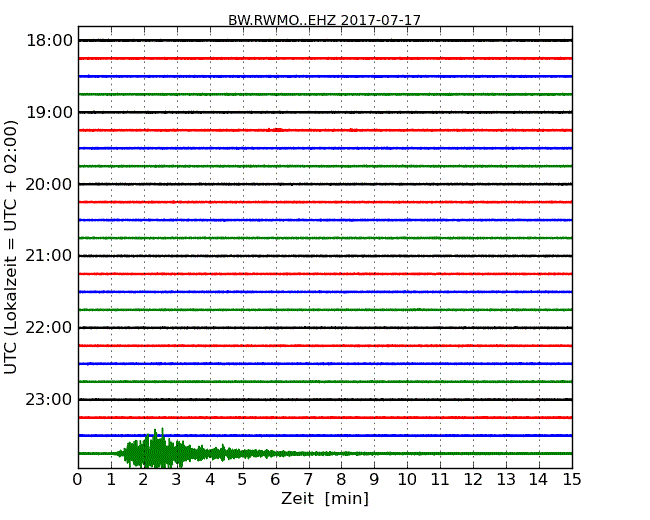
Task: Click the small red blip near minute 6
Action: (277, 130)
